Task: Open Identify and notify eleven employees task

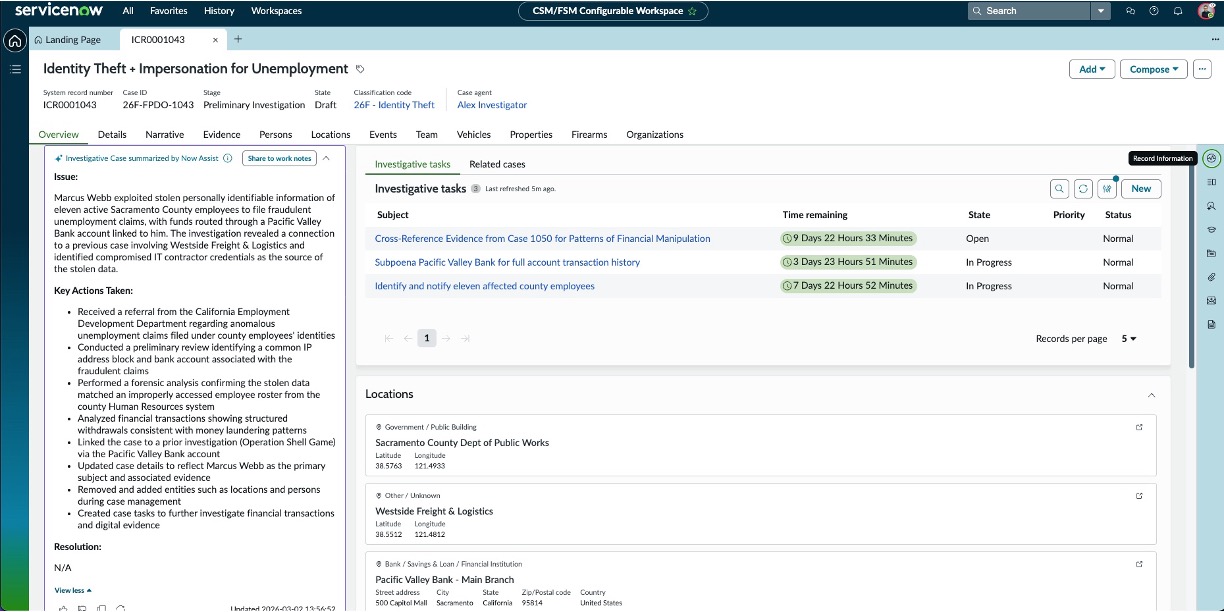Action: click(485, 286)
